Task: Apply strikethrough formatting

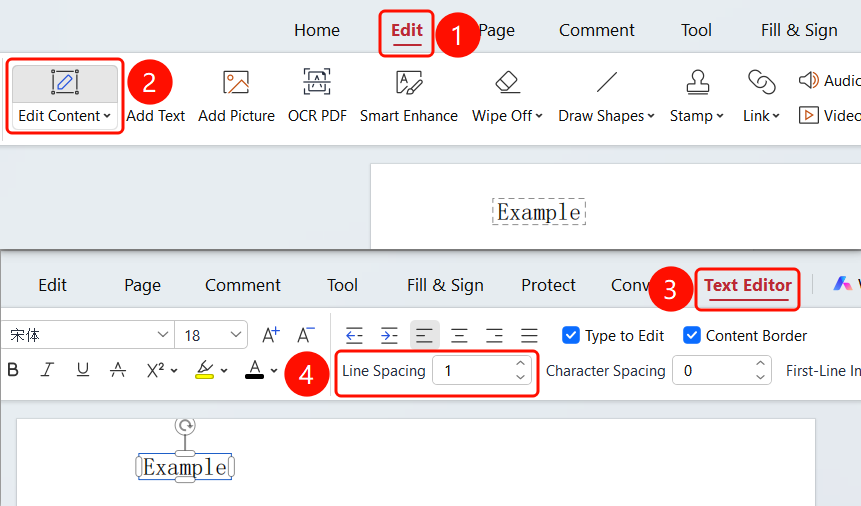Action: click(118, 370)
